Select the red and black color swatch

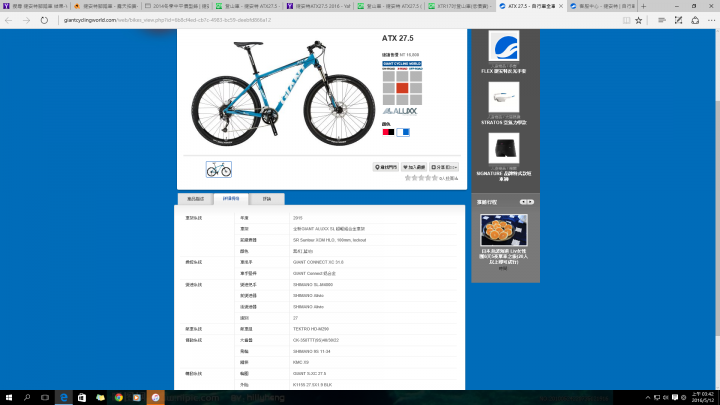point(388,132)
